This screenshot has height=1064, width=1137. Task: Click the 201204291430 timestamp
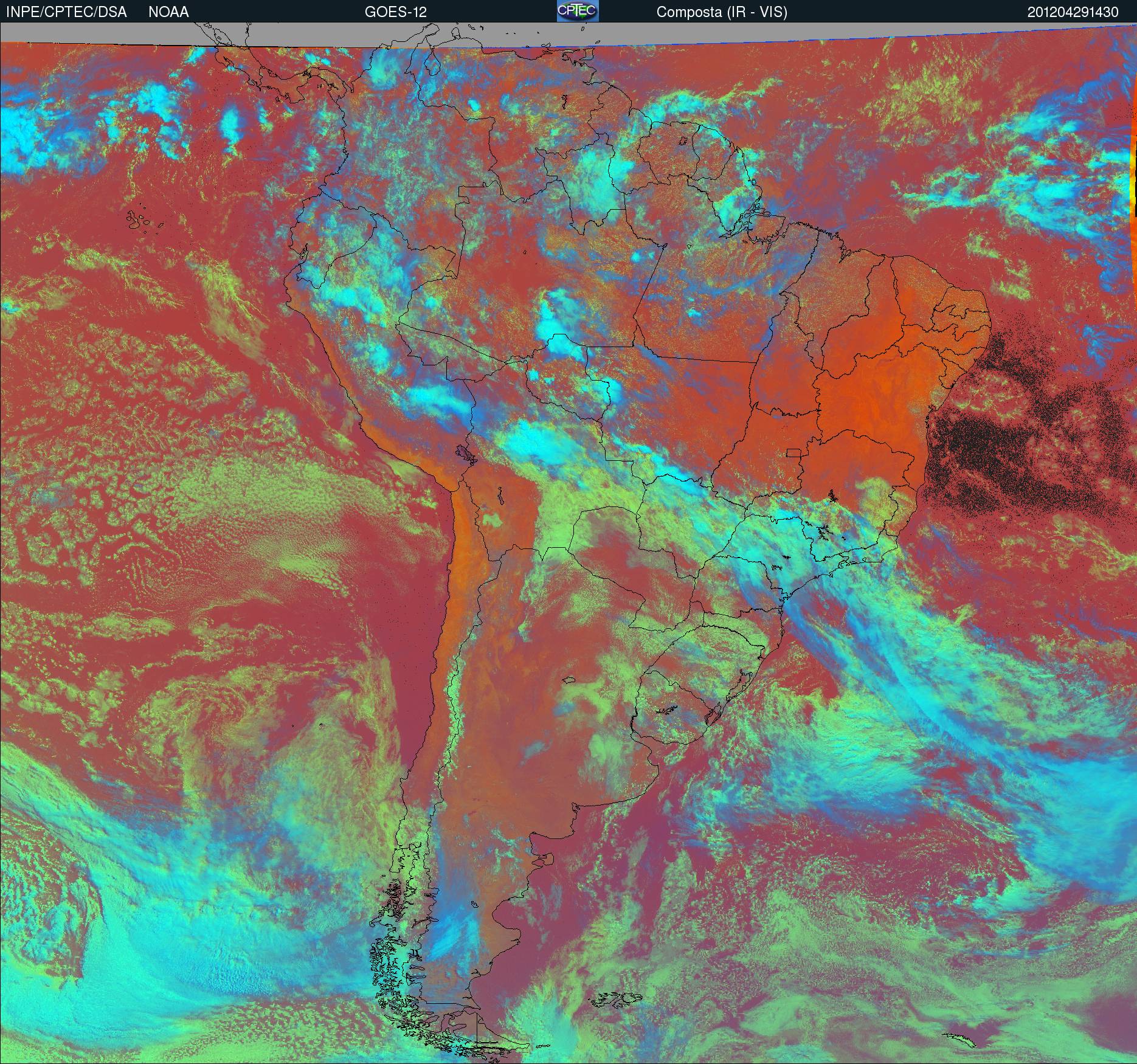pos(1073,12)
